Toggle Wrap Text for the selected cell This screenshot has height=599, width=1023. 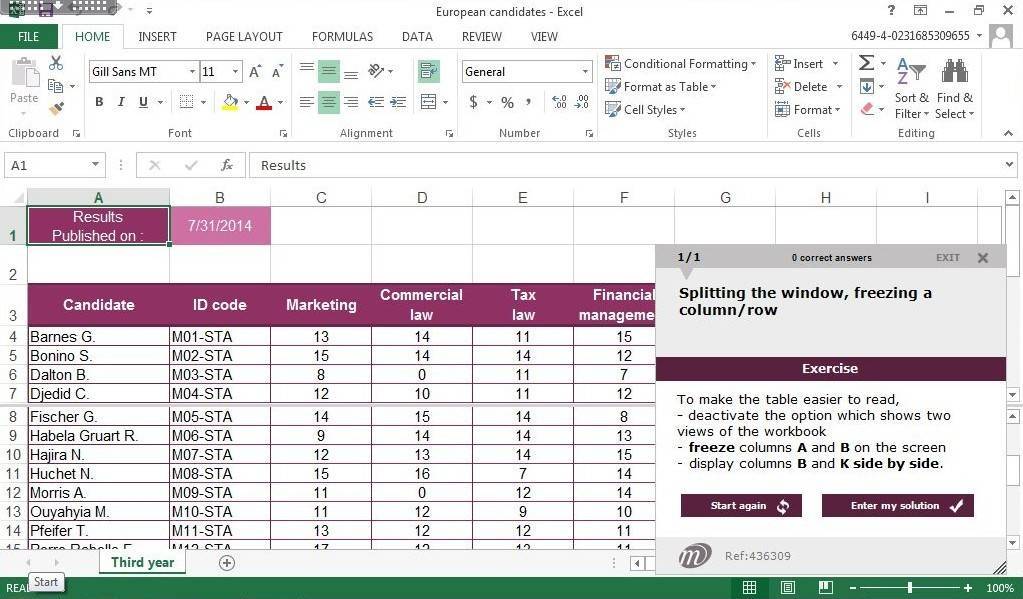(x=429, y=71)
